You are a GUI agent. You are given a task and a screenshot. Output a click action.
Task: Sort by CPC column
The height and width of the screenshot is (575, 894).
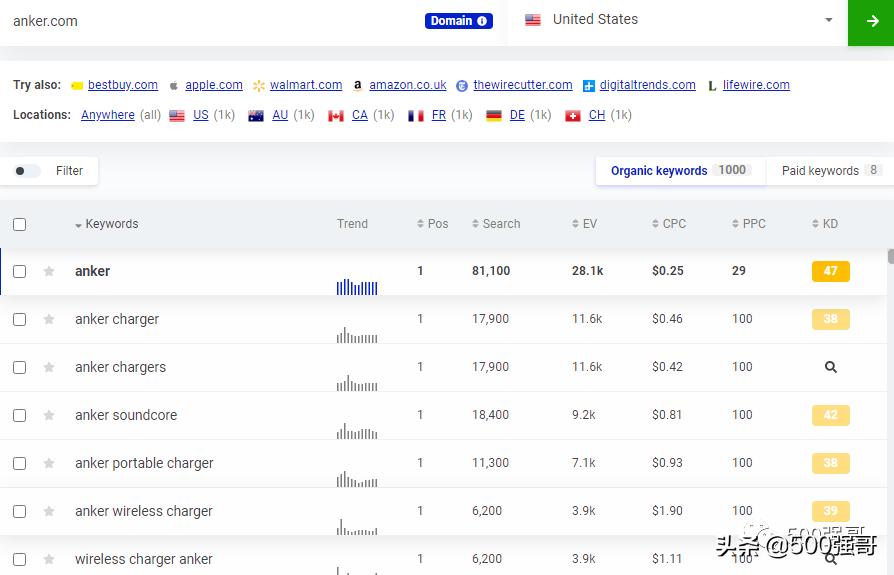[669, 224]
